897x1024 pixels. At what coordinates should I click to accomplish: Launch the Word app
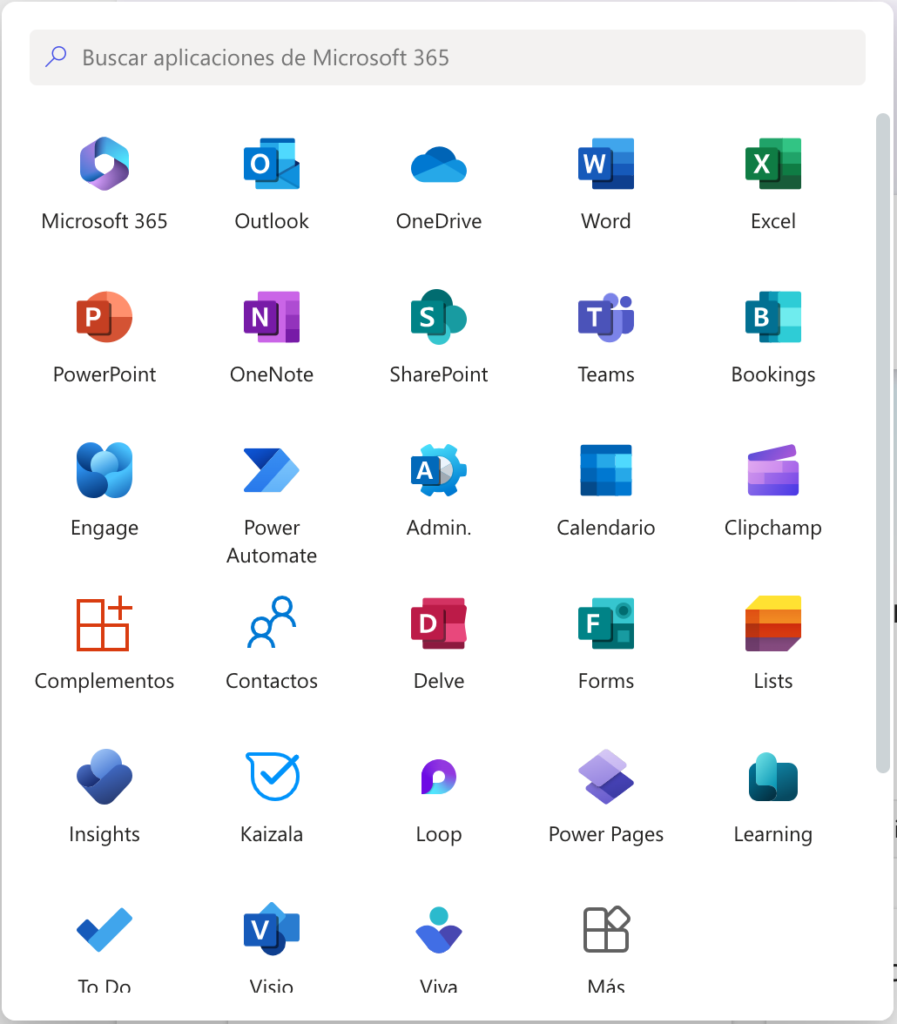click(606, 163)
